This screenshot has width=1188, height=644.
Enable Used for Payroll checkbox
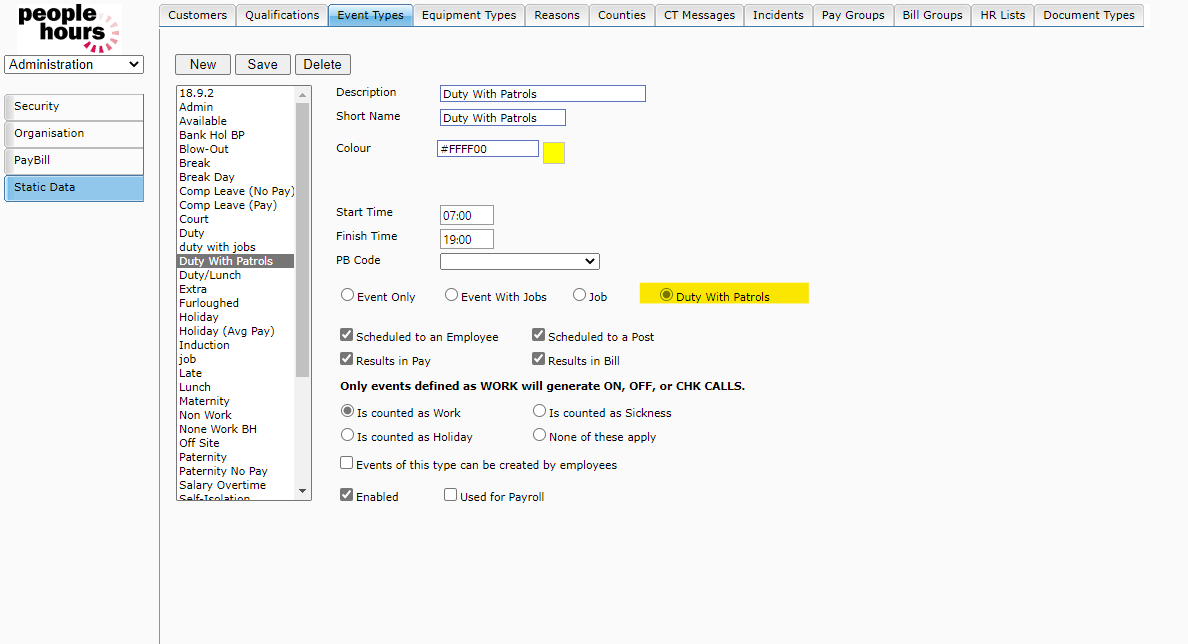pos(451,496)
